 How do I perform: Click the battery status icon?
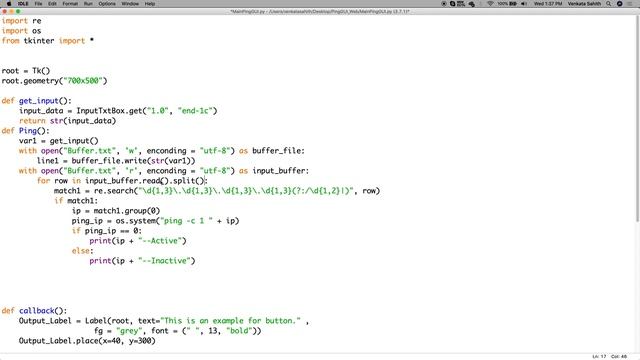coord(513,4)
